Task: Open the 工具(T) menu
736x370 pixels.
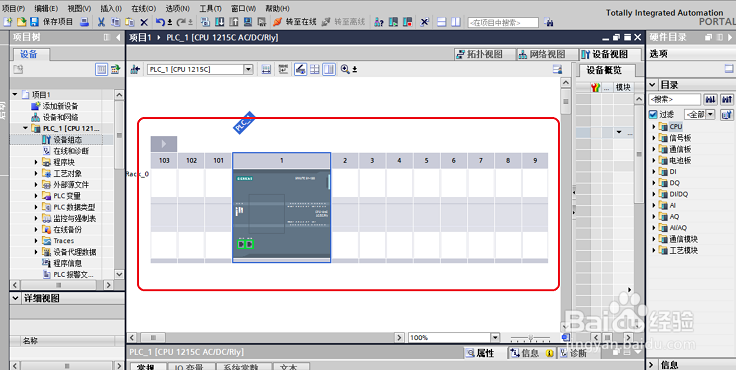Action: click(210, 8)
